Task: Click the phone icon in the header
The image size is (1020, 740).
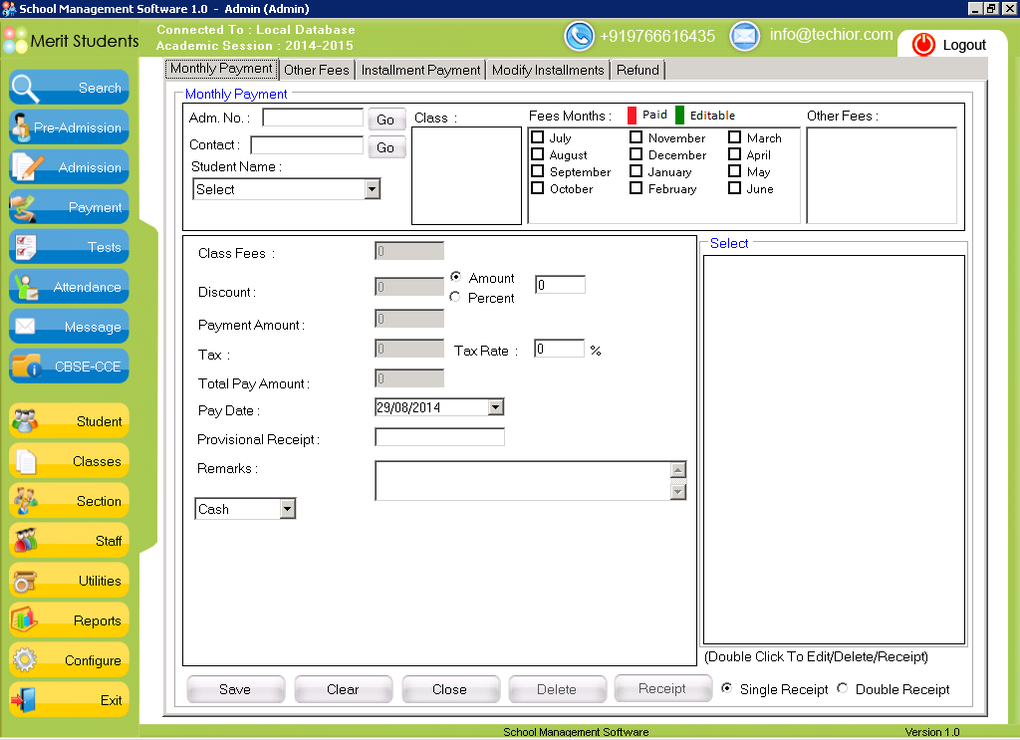Action: [579, 36]
